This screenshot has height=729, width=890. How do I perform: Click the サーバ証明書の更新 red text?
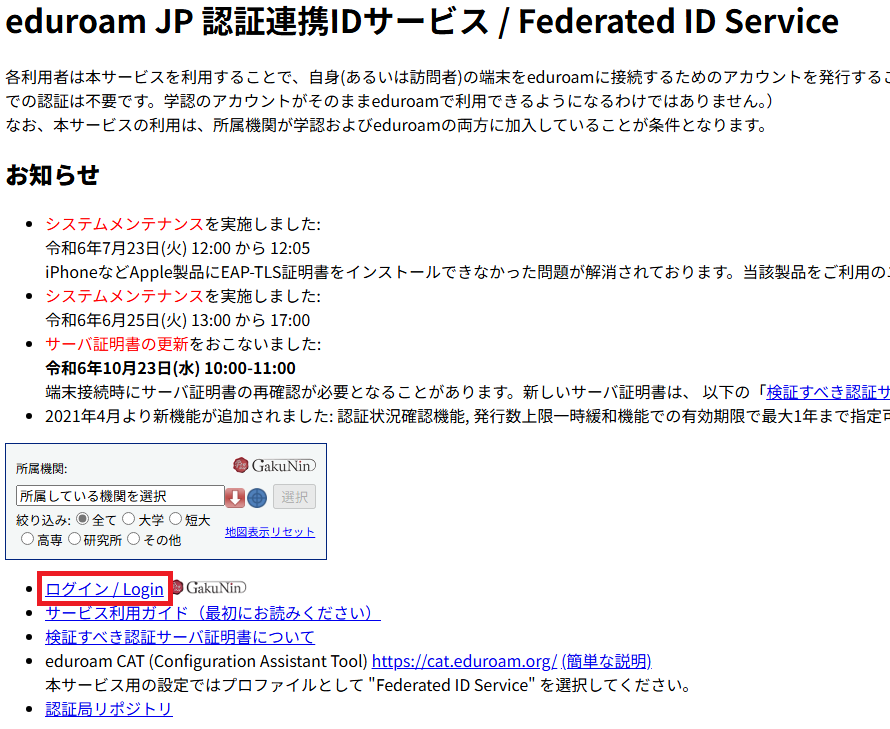tap(117, 344)
